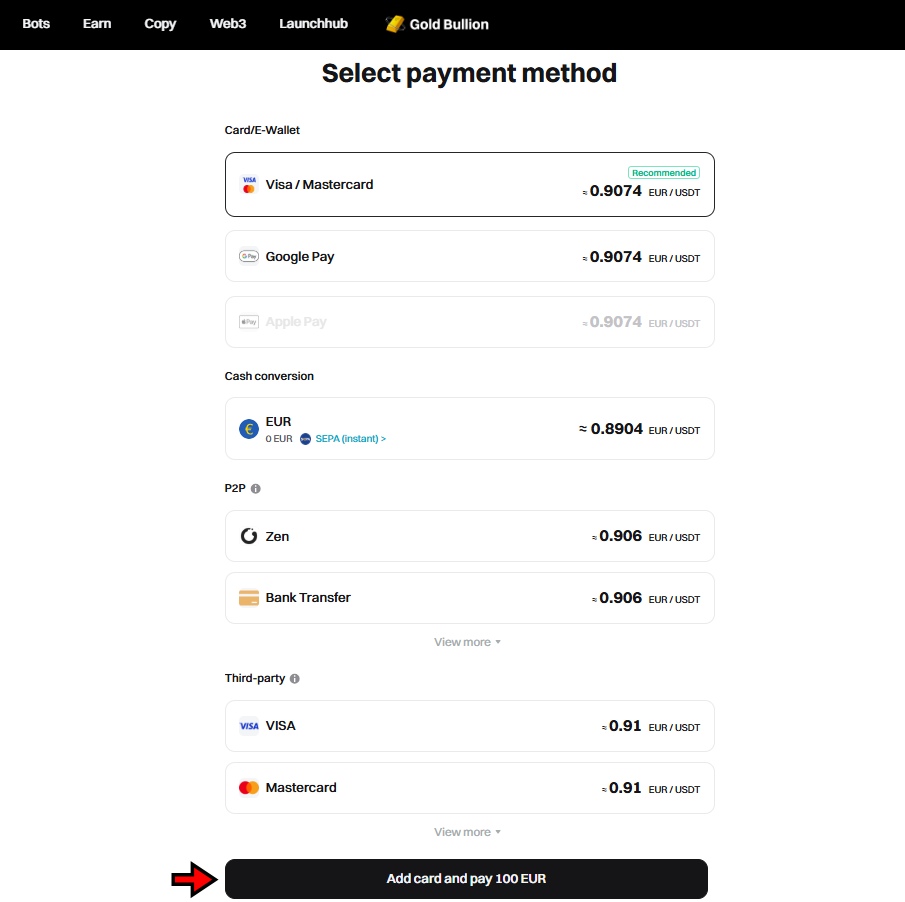Image resolution: width=905 pixels, height=902 pixels.
Task: Click the Zen payment provider icon
Action: (248, 536)
